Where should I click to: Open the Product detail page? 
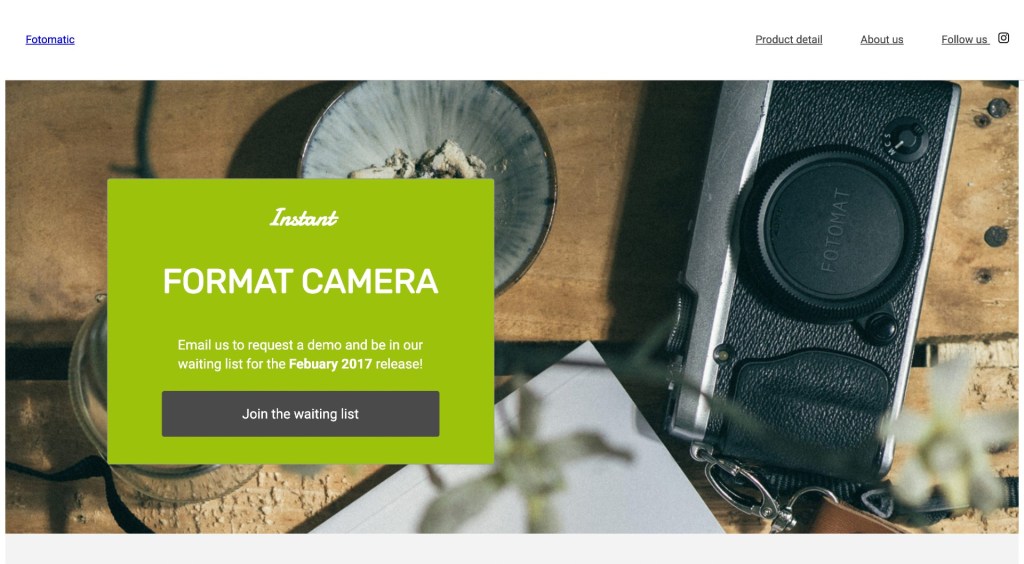pos(788,40)
